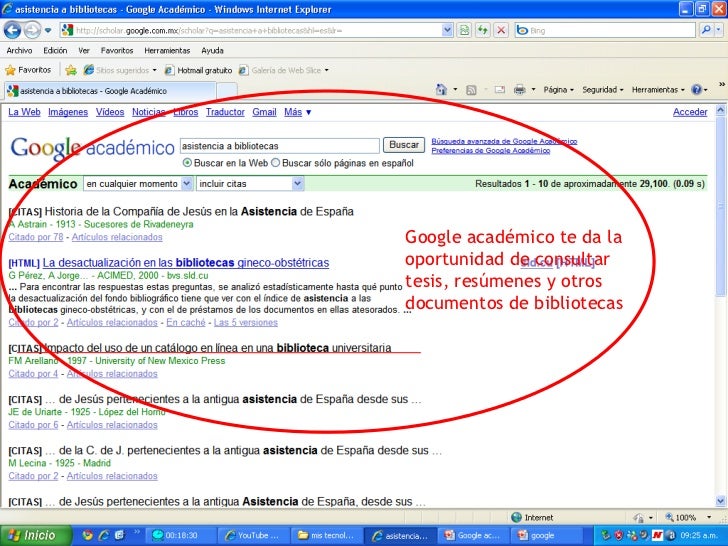Stop loading with the red X icon

point(501,31)
